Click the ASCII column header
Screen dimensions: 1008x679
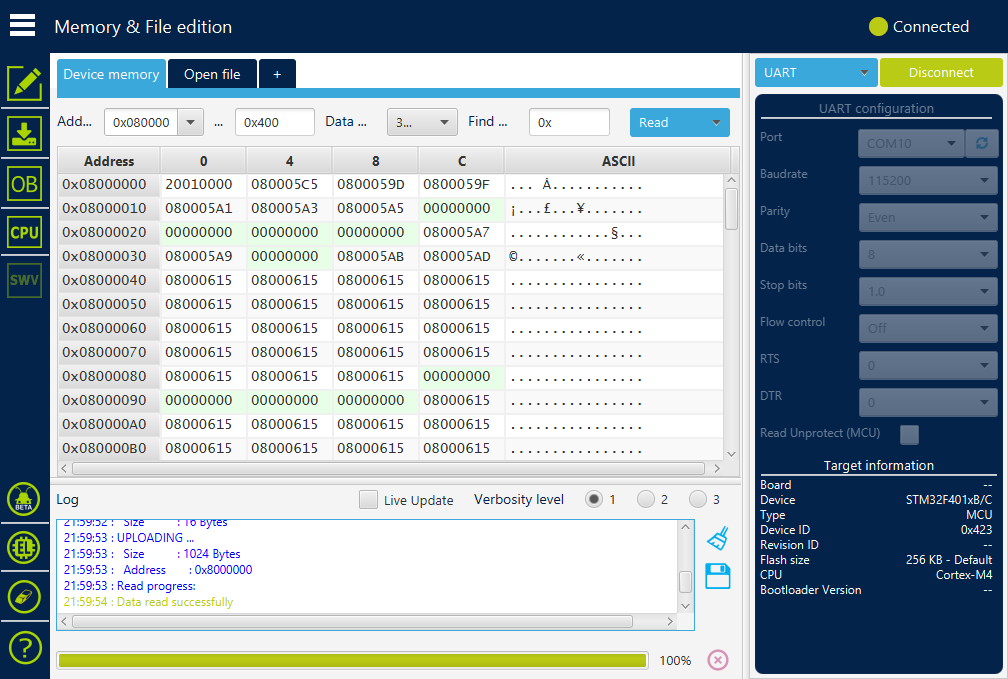coord(618,161)
